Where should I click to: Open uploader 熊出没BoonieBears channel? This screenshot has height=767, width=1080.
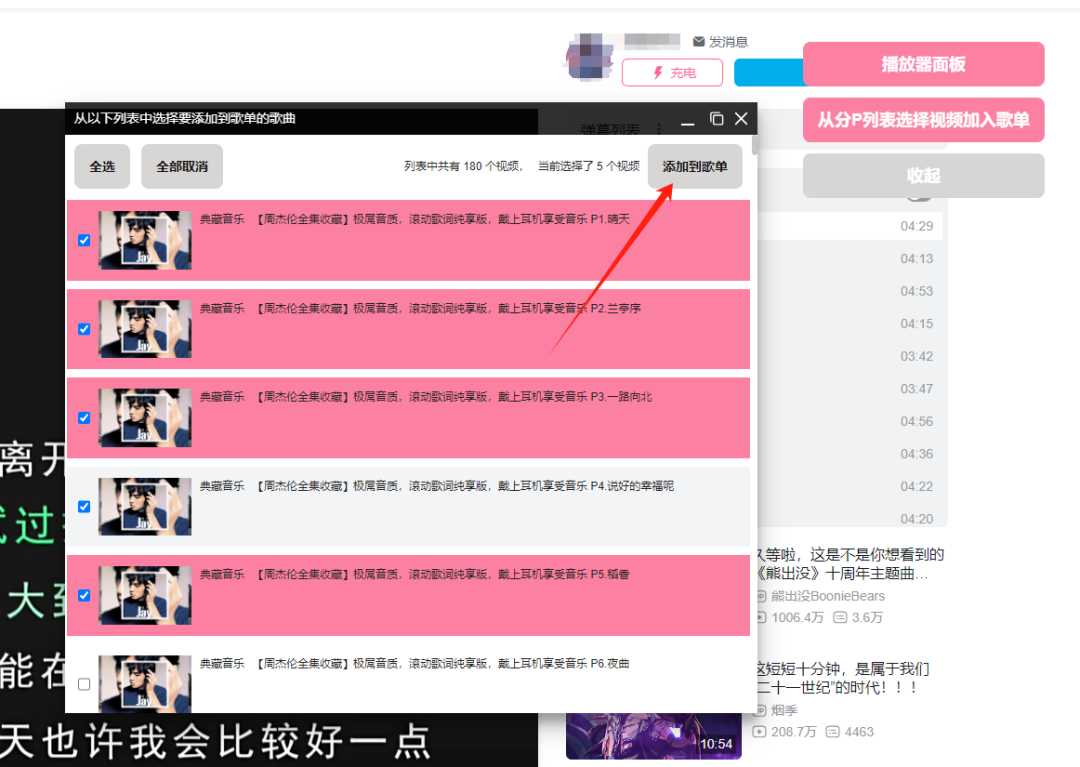[x=827, y=596]
